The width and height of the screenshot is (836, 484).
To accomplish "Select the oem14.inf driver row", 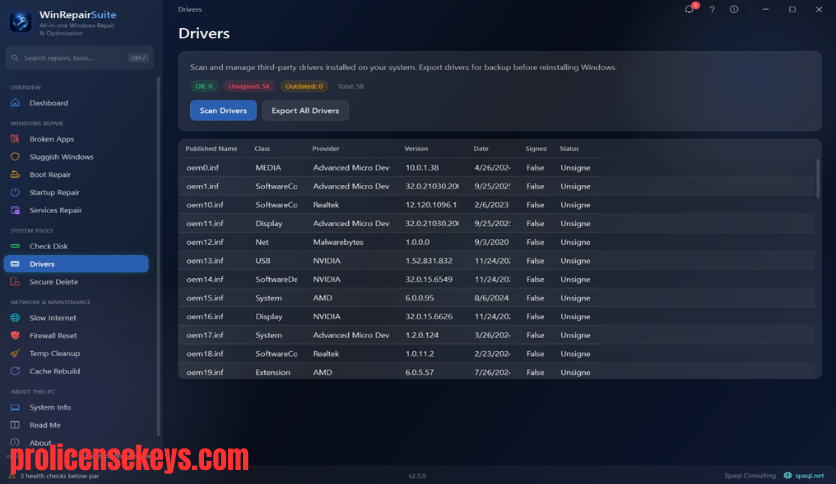I will pyautogui.click(x=496, y=279).
